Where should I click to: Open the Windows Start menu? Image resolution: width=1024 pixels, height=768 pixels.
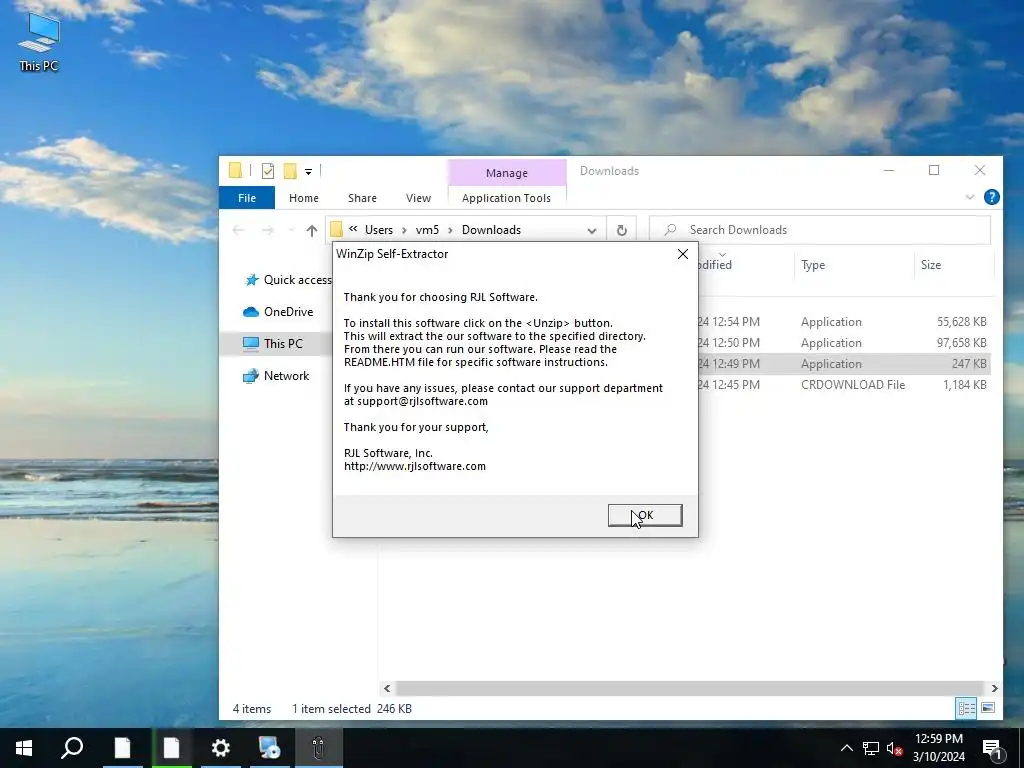tap(24, 748)
